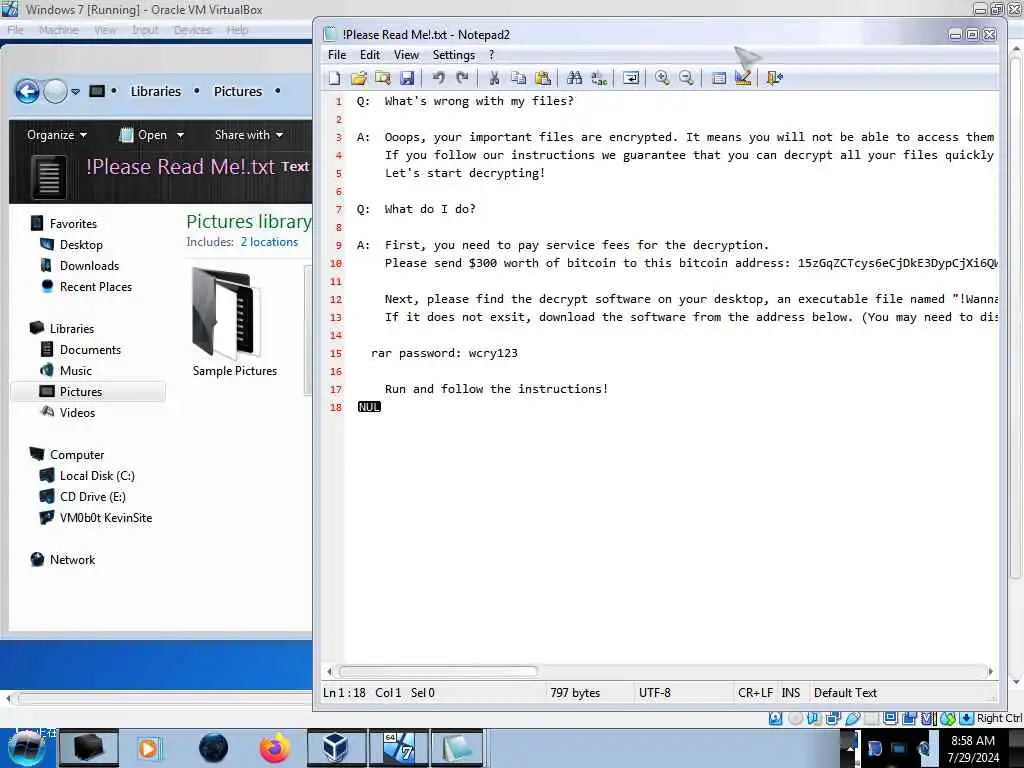
Task: Open the Settings menu in Notepad2
Action: (x=454, y=55)
